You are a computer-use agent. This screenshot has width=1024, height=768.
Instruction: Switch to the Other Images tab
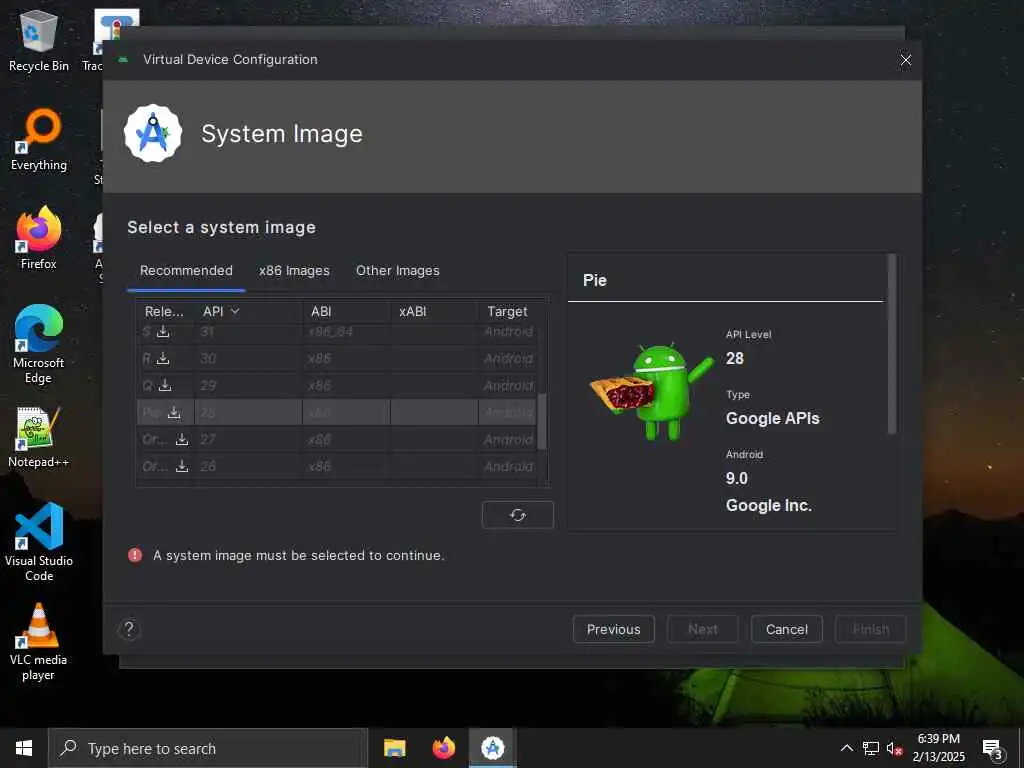pos(398,270)
